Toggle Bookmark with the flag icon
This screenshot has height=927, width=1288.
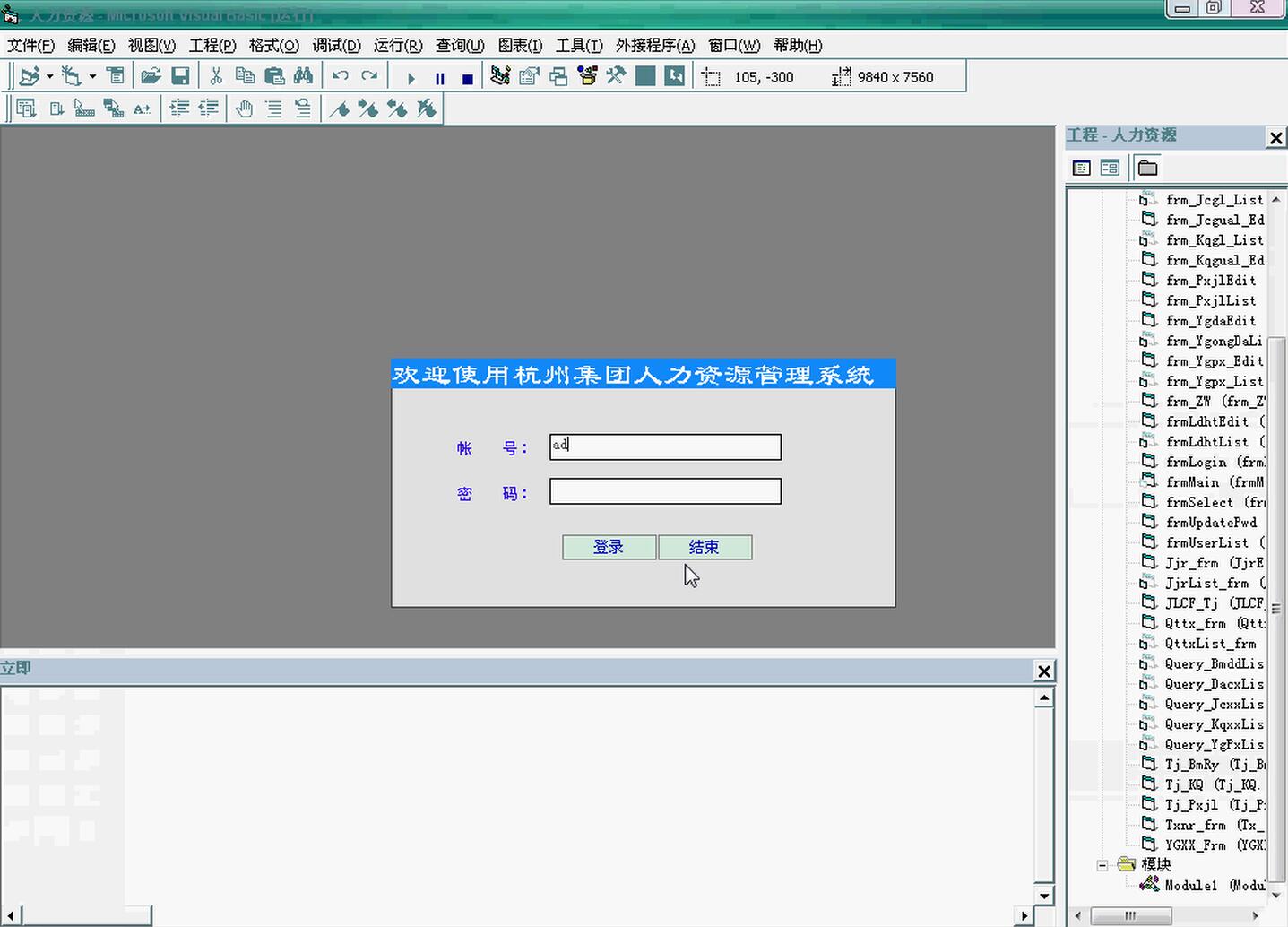339,108
